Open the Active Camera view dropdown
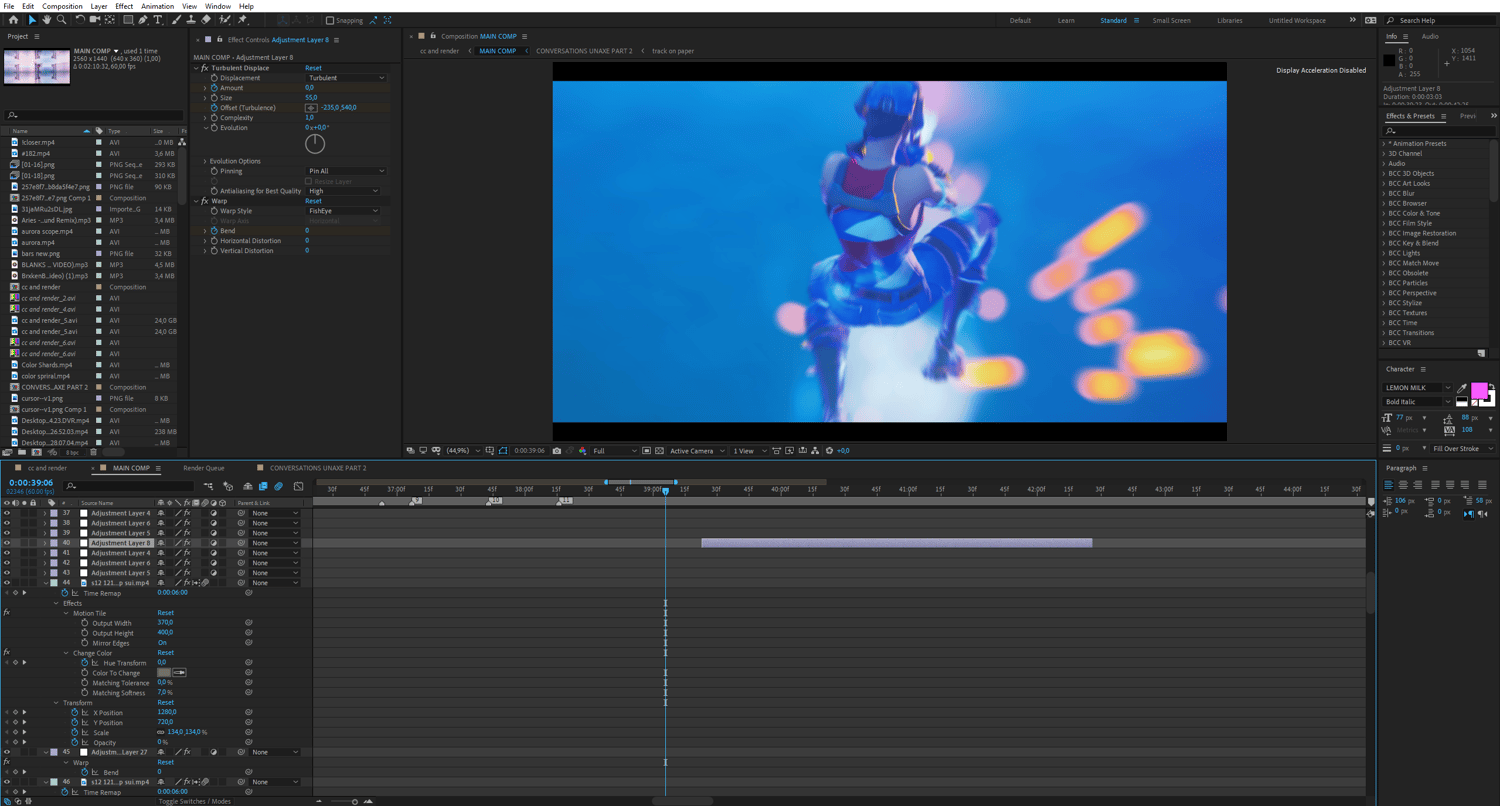The image size is (1500, 806). point(696,451)
